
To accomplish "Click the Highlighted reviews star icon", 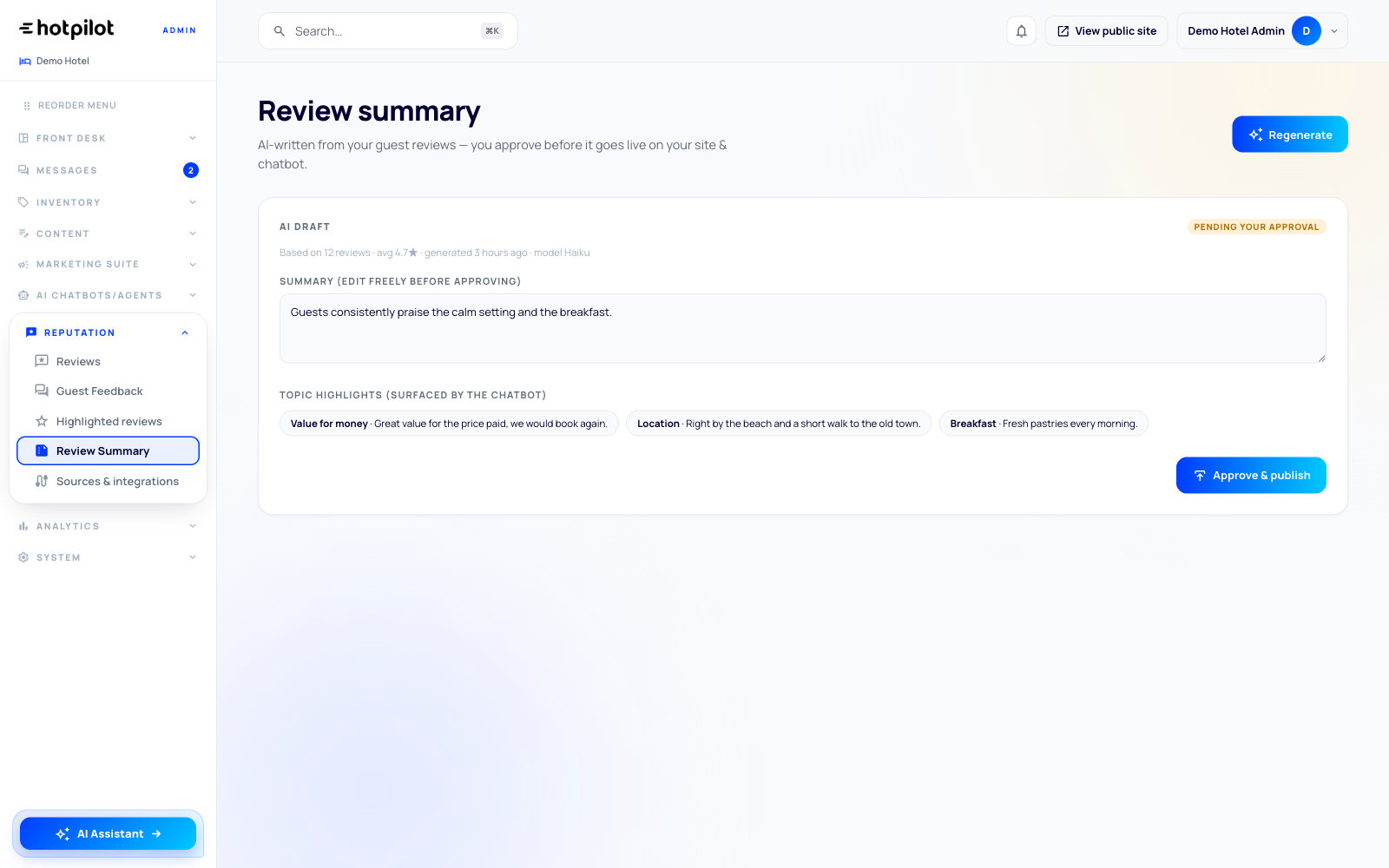I will pos(42,421).
